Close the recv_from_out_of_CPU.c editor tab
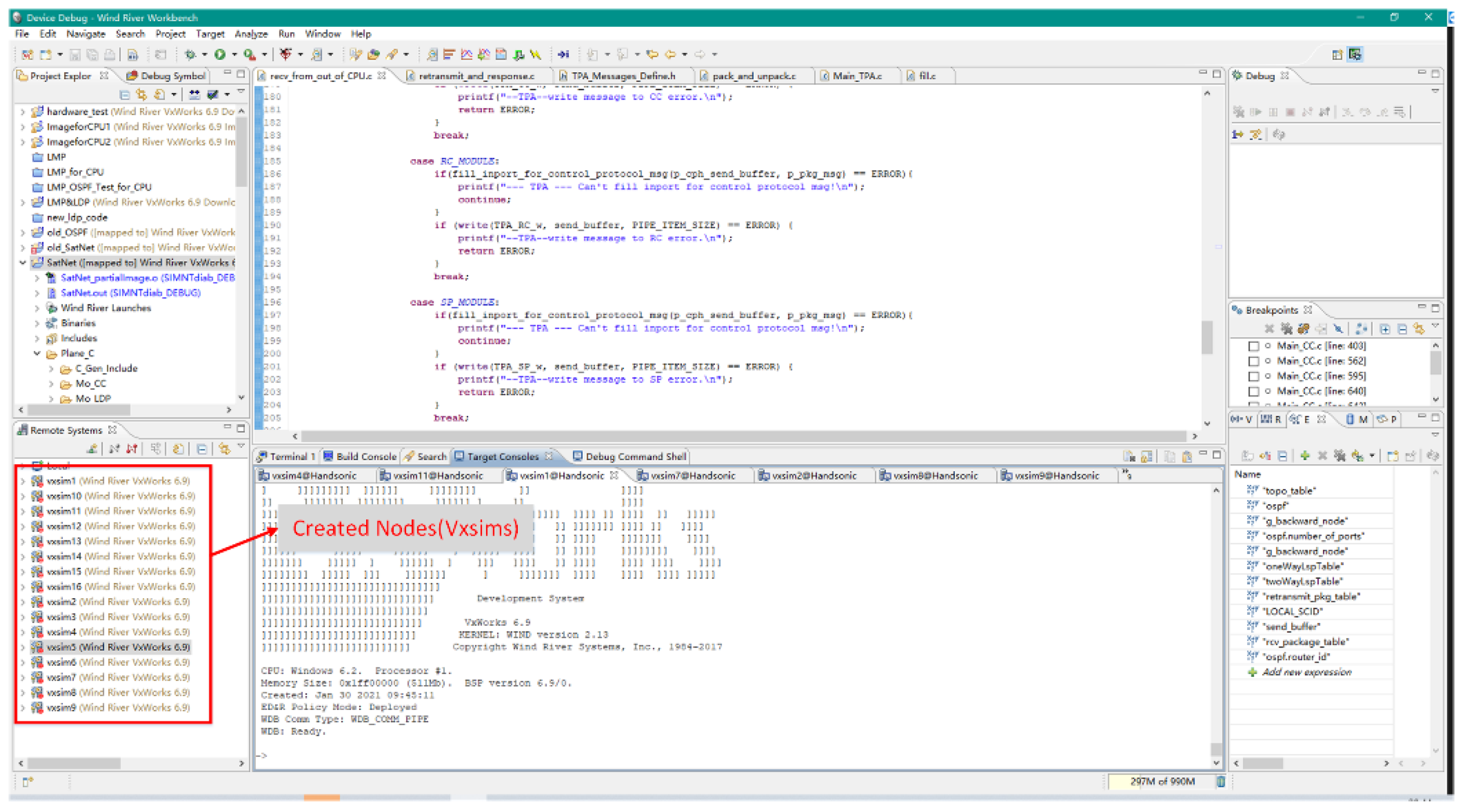The width and height of the screenshot is (1461, 812). point(382,75)
